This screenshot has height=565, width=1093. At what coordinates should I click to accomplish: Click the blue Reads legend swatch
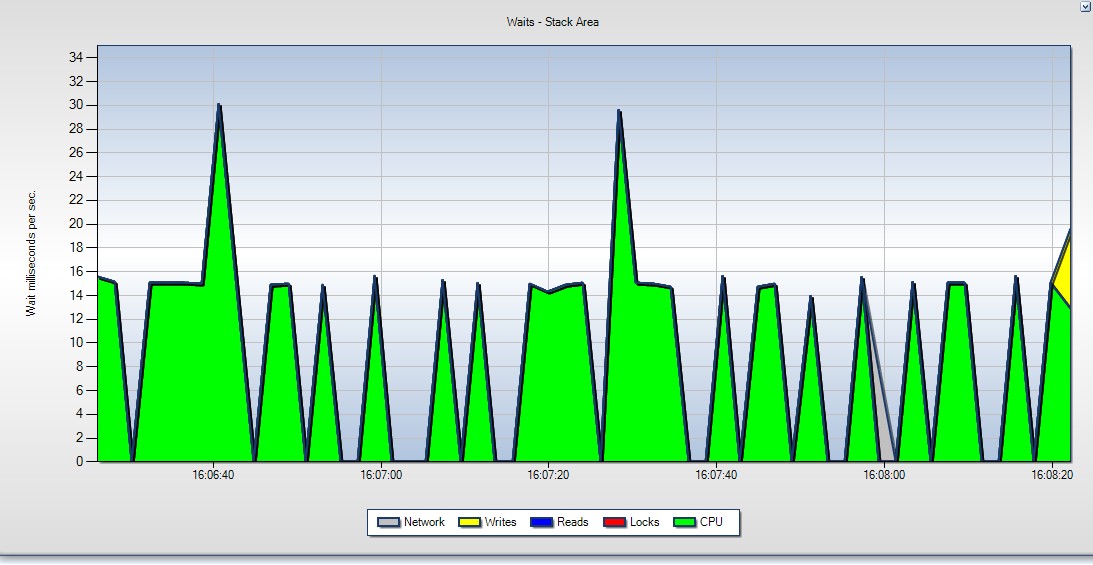[x=542, y=522]
